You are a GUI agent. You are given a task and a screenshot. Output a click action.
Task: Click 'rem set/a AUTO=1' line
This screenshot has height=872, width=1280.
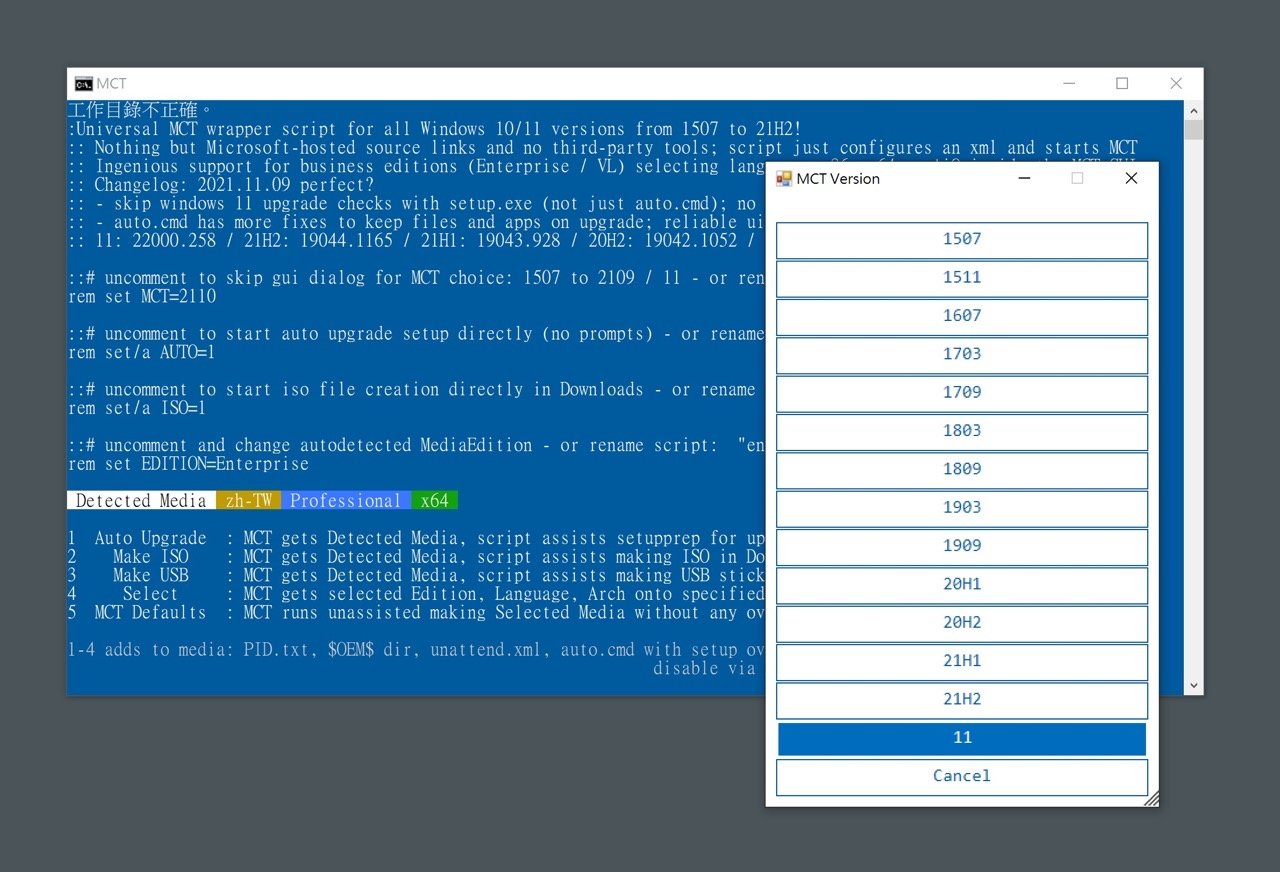(x=142, y=353)
